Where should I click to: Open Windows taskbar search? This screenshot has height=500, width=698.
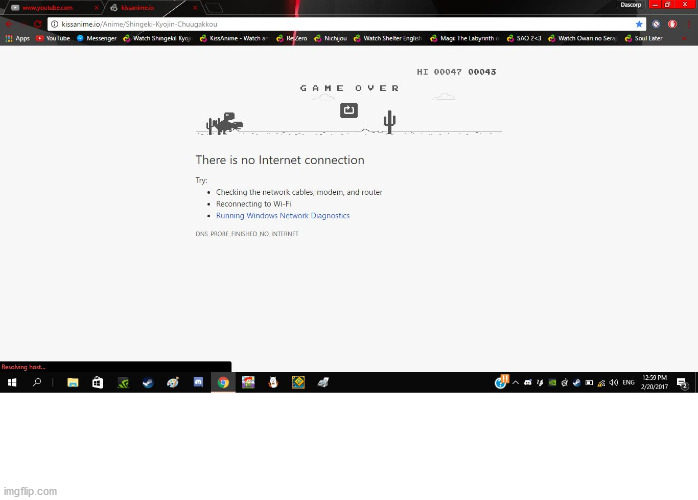tap(37, 382)
